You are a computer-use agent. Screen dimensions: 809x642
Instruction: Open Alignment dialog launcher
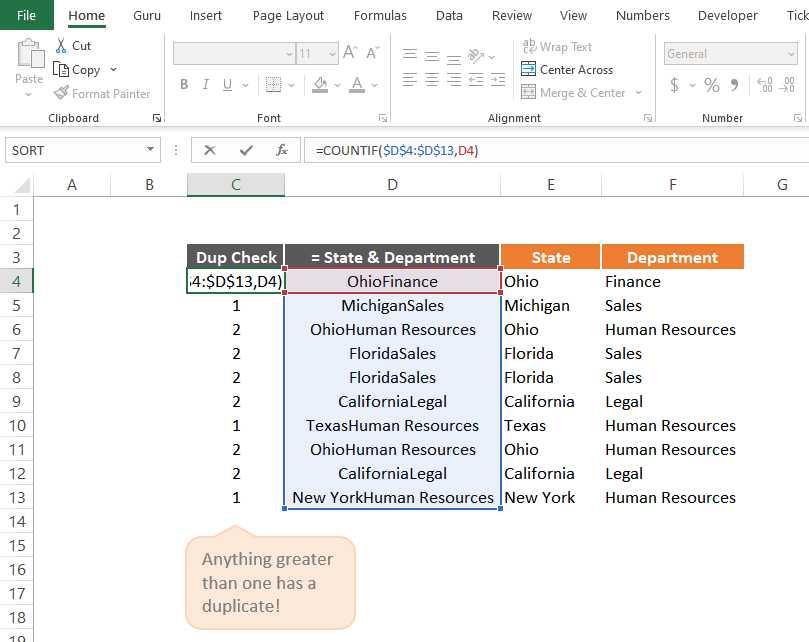click(648, 118)
